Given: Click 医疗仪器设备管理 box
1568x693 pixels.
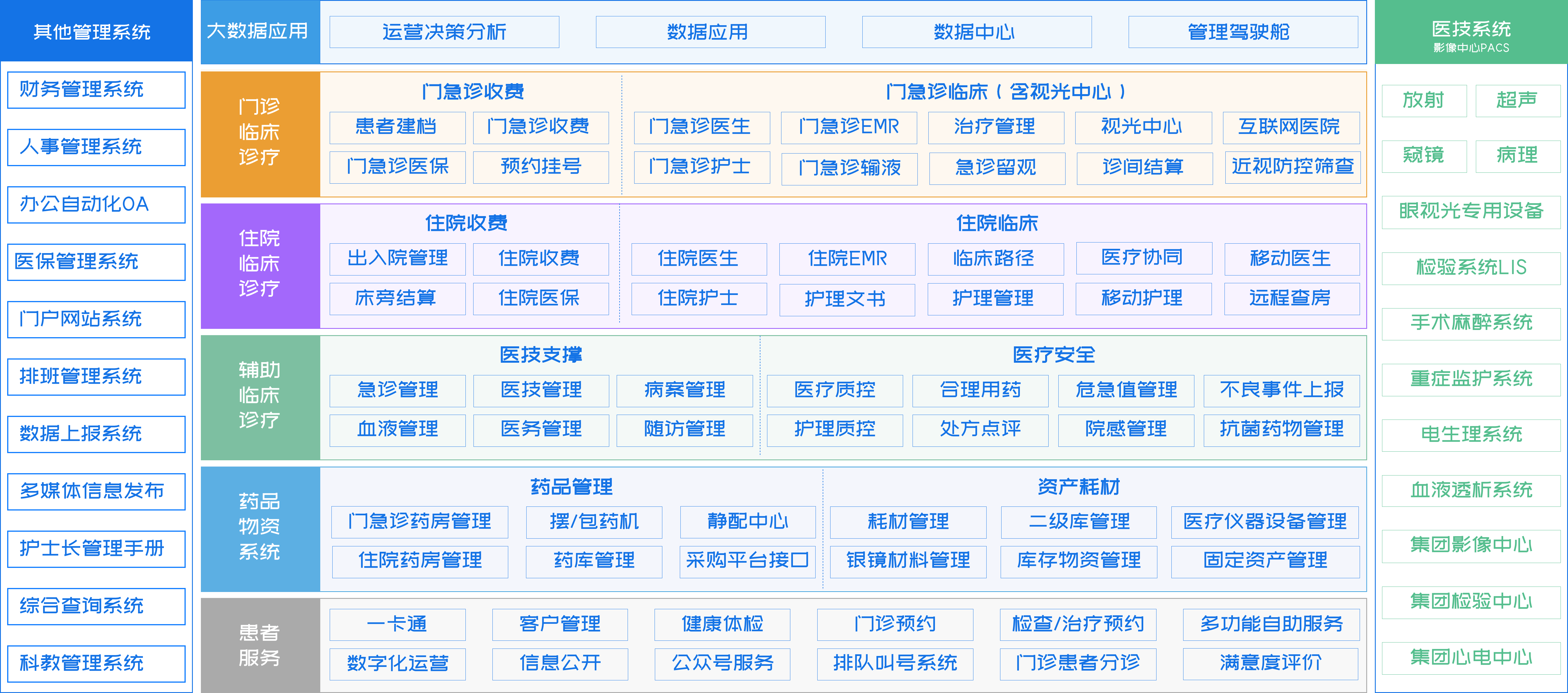Looking at the screenshot, I should click(x=1265, y=523).
